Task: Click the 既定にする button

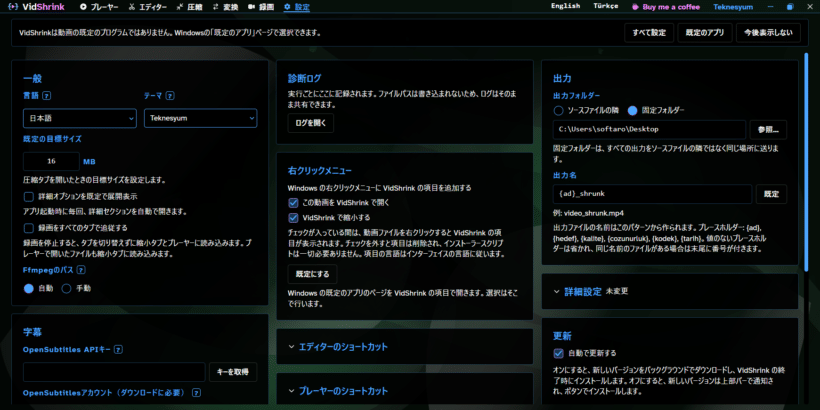Action: 312,274
